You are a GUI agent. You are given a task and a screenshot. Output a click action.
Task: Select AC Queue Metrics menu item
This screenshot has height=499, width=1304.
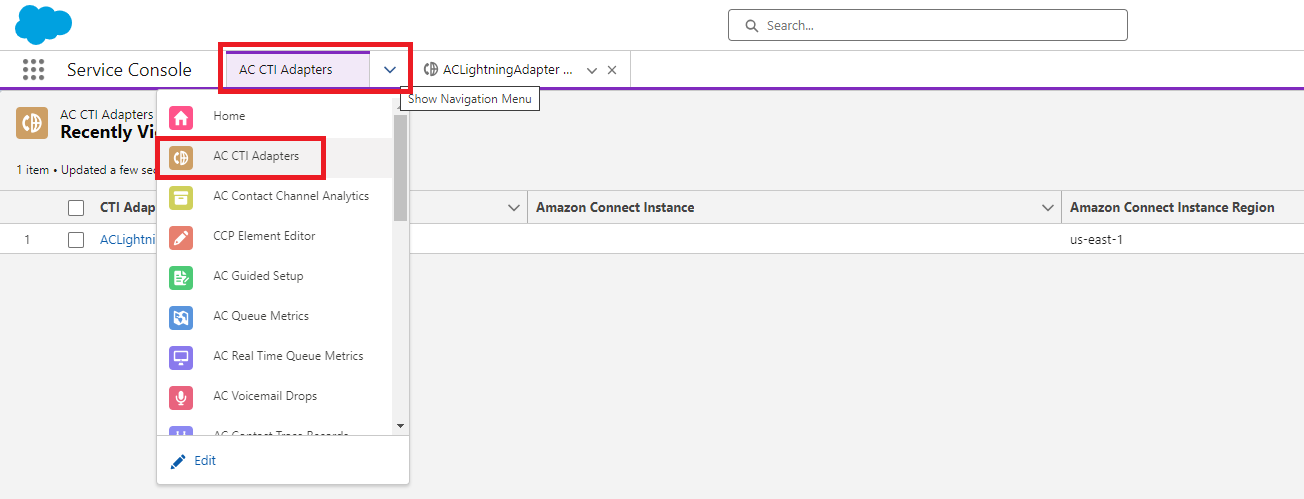pos(275,317)
